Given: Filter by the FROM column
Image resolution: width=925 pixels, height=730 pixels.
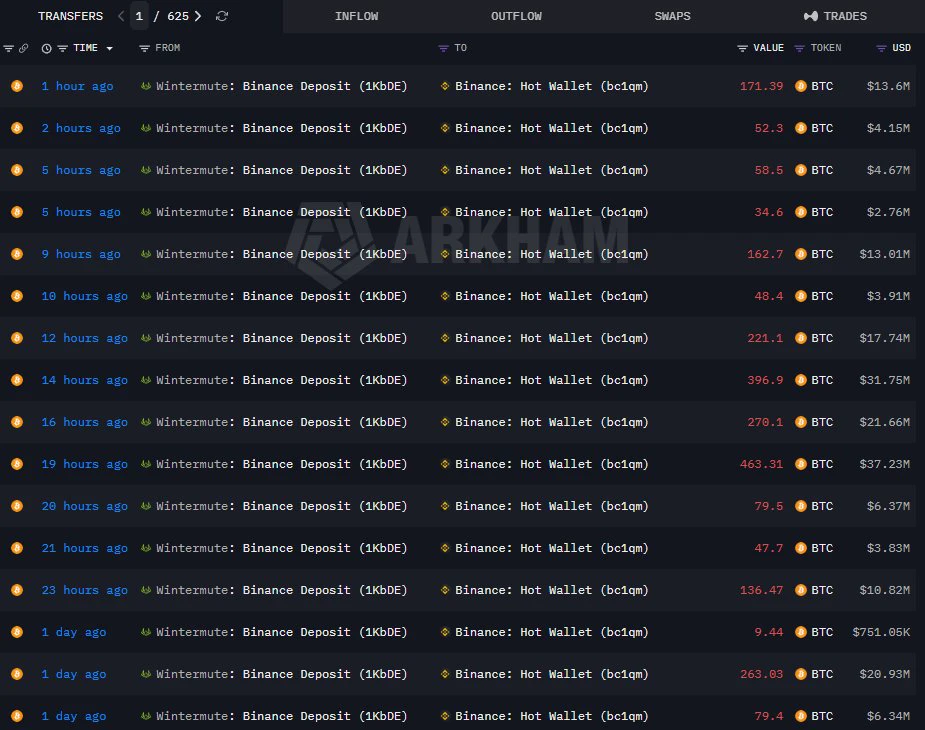Looking at the screenshot, I should click(x=144, y=48).
